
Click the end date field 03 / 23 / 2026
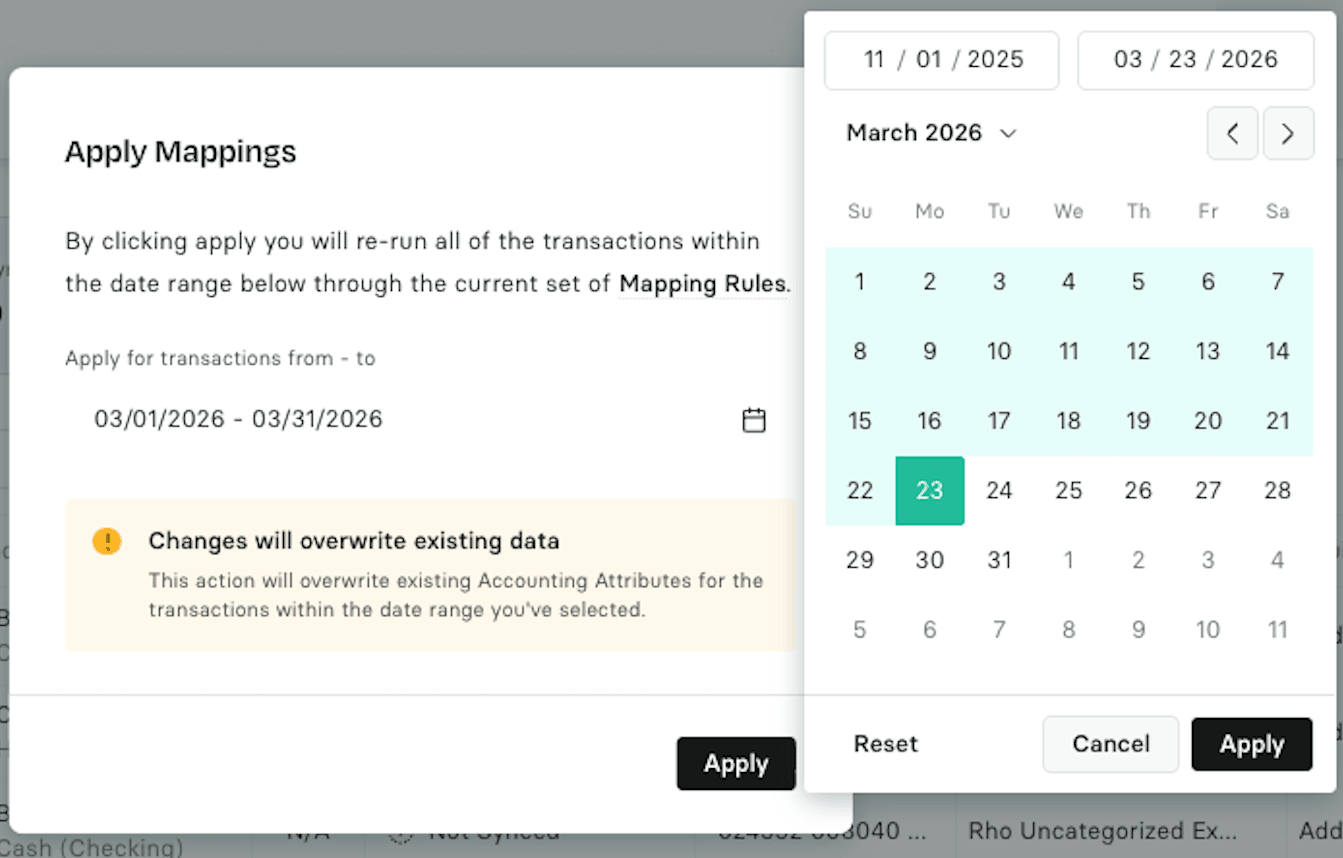(x=1195, y=60)
